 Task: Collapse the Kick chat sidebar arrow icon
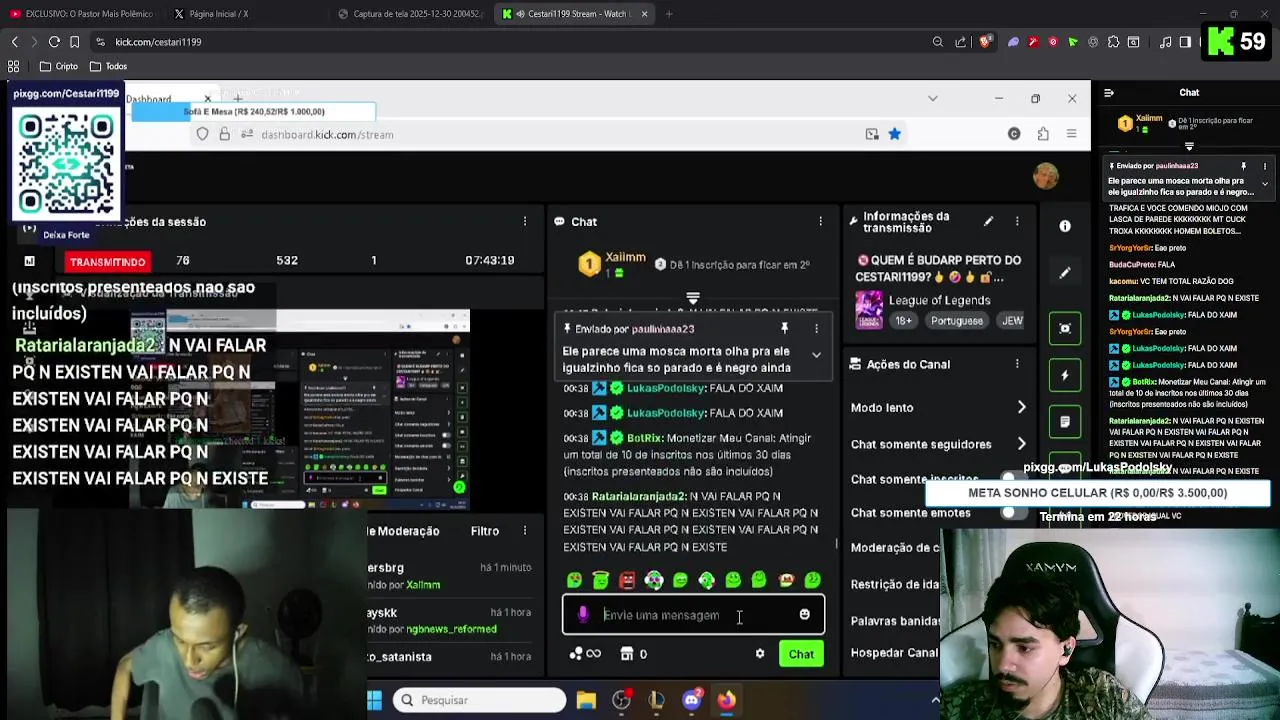pos(1108,93)
